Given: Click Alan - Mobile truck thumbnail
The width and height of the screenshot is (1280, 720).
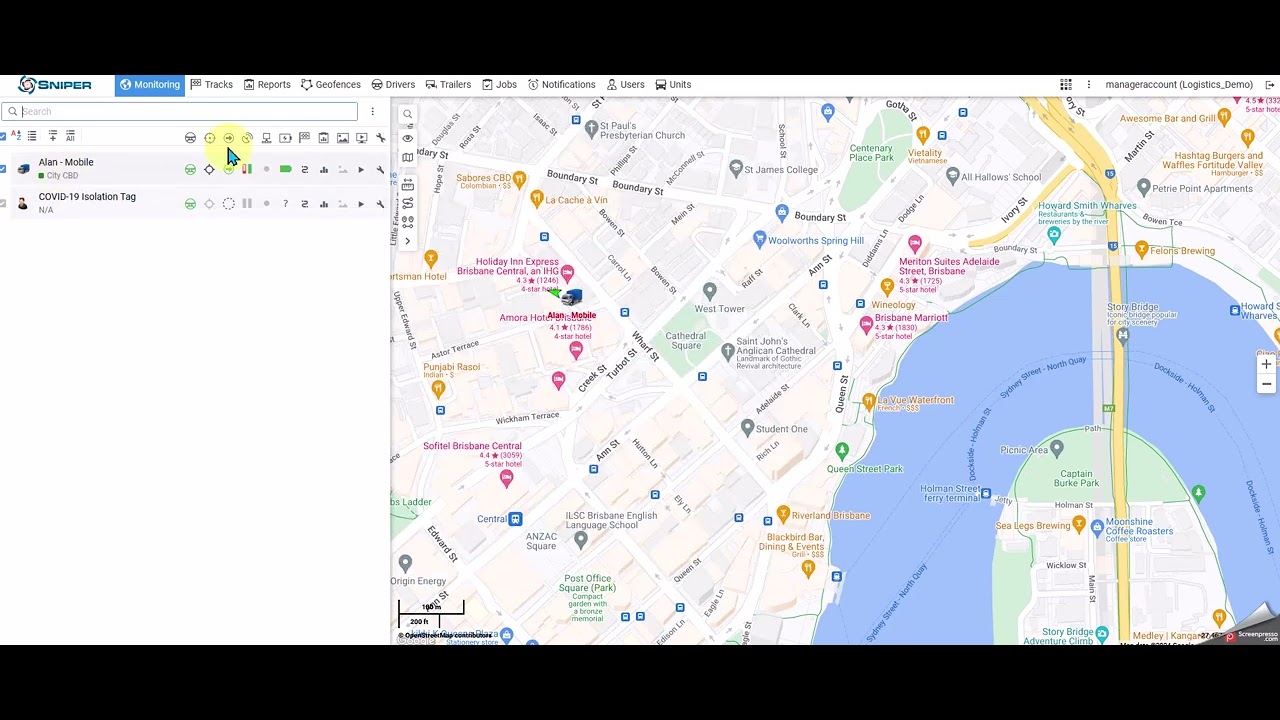Looking at the screenshot, I should 23,169.
